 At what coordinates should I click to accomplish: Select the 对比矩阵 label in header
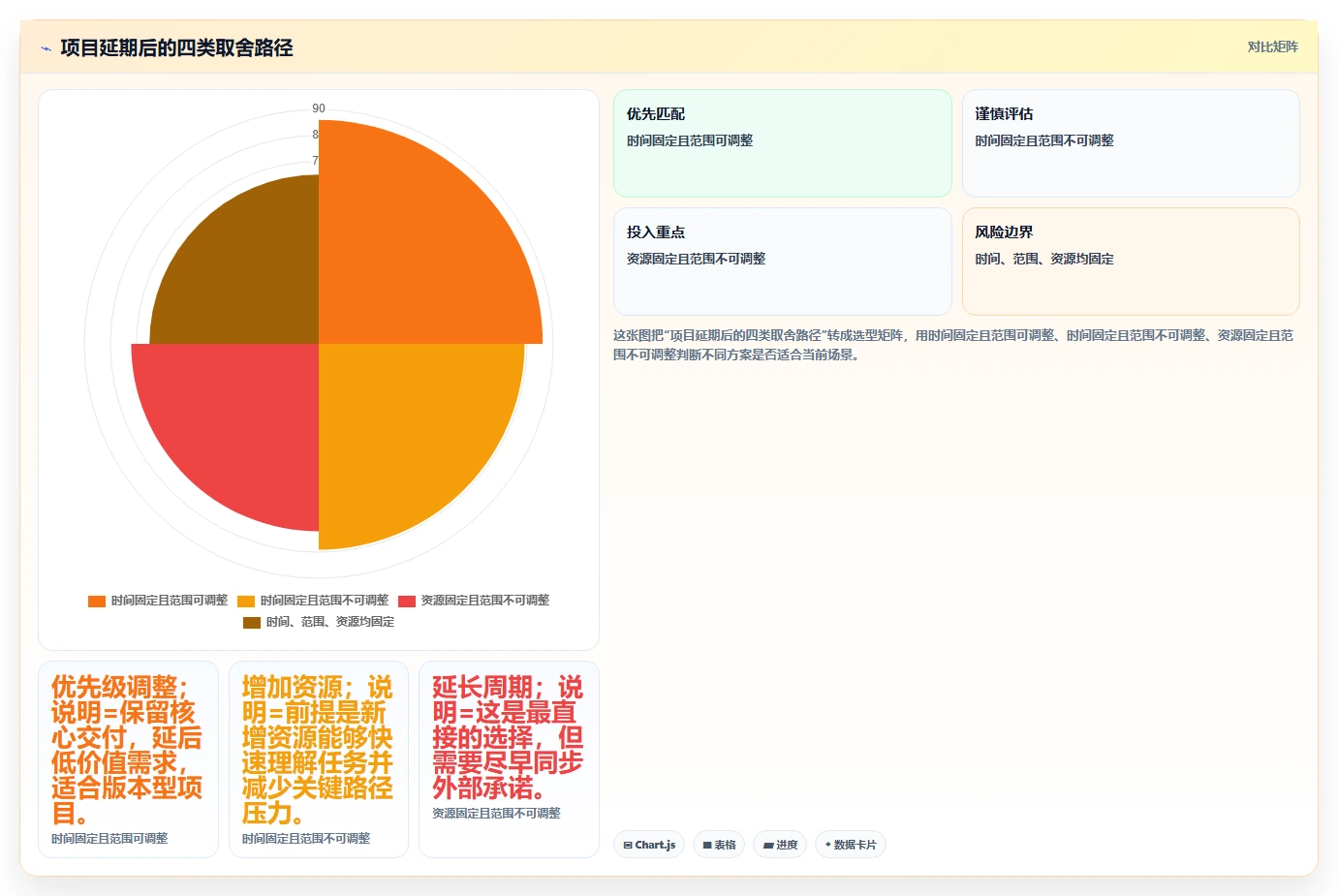pyautogui.click(x=1272, y=46)
